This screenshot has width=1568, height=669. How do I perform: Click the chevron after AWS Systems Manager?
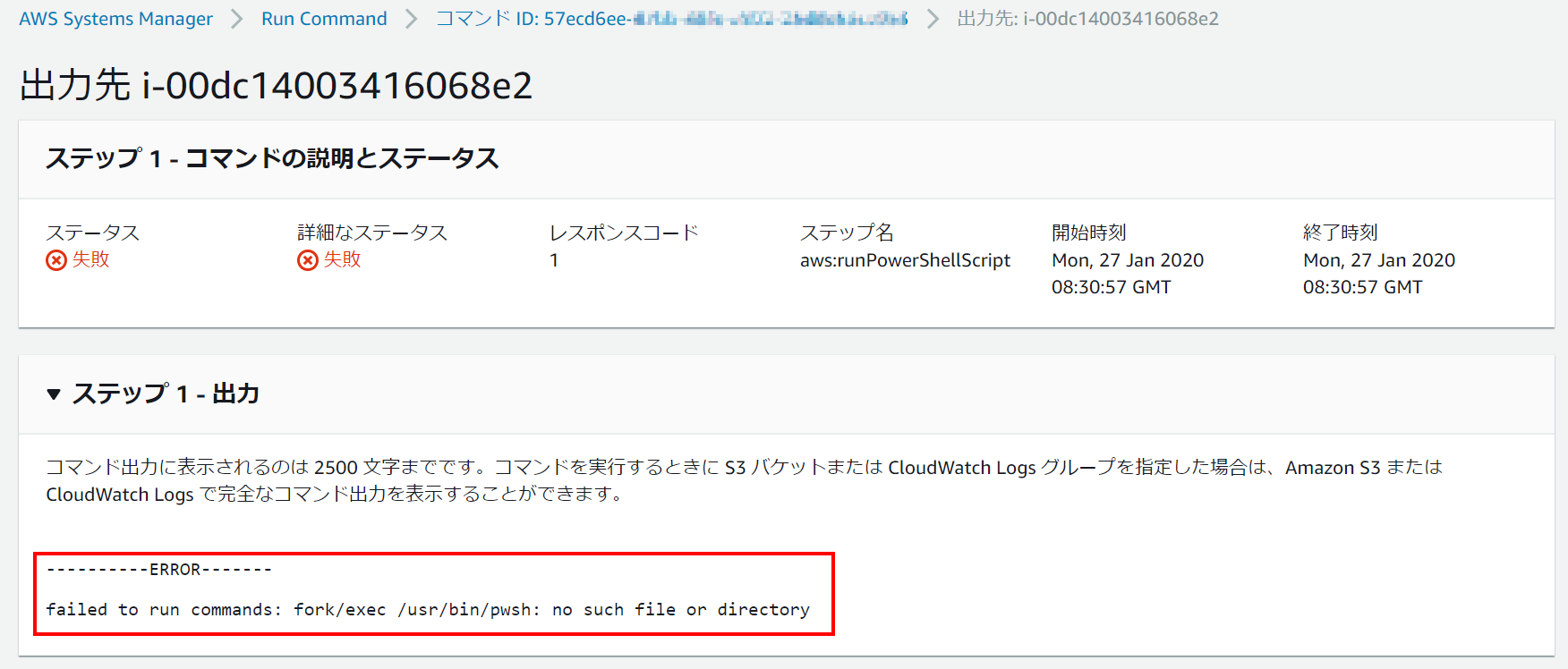pyautogui.click(x=237, y=19)
